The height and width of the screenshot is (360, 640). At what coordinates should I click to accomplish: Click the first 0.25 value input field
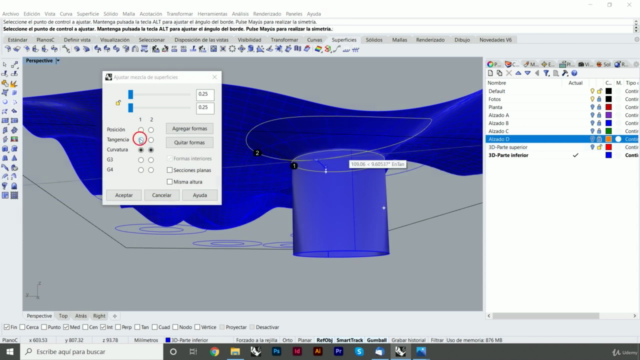[205, 94]
